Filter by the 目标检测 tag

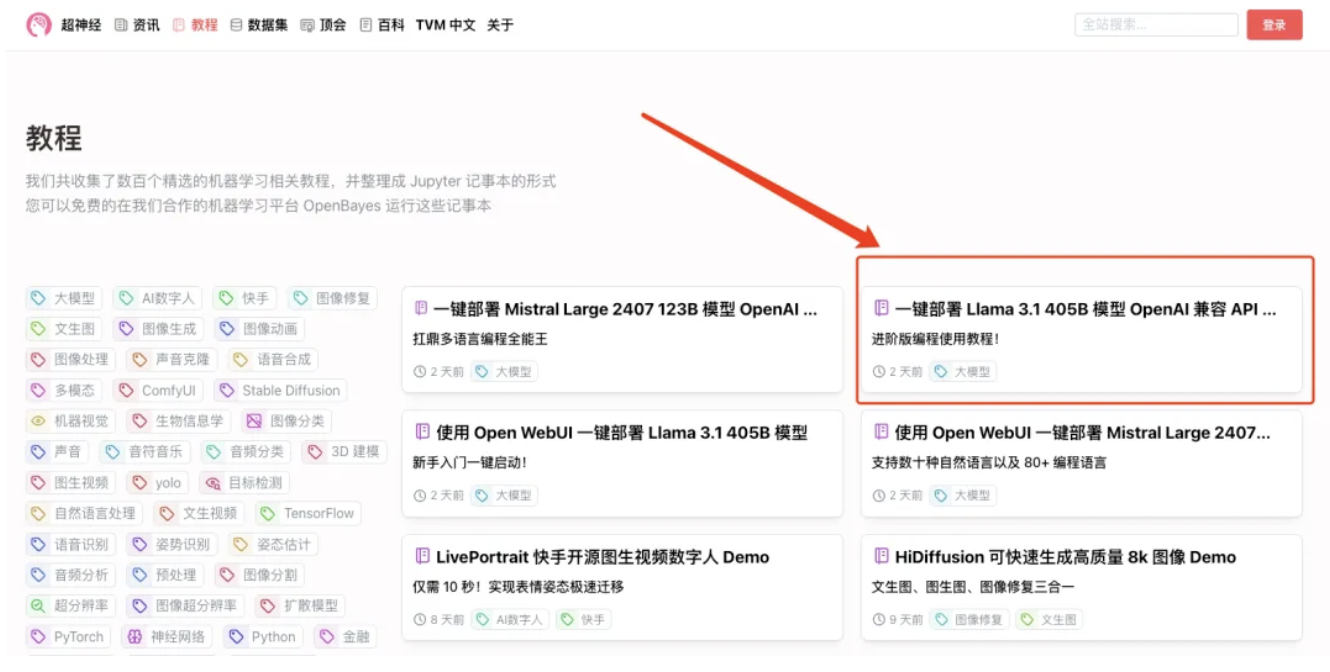[244, 483]
